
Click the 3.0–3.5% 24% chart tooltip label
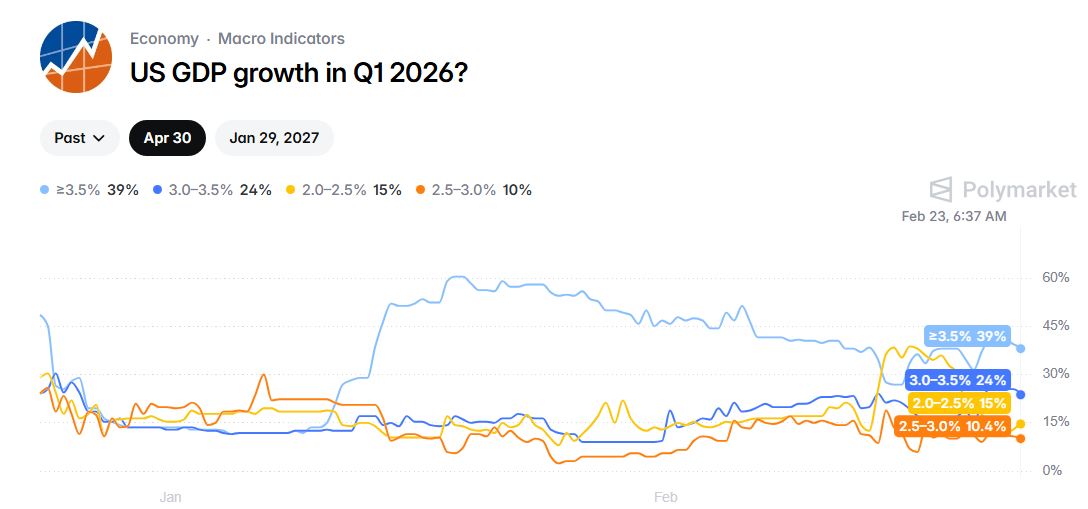click(957, 380)
